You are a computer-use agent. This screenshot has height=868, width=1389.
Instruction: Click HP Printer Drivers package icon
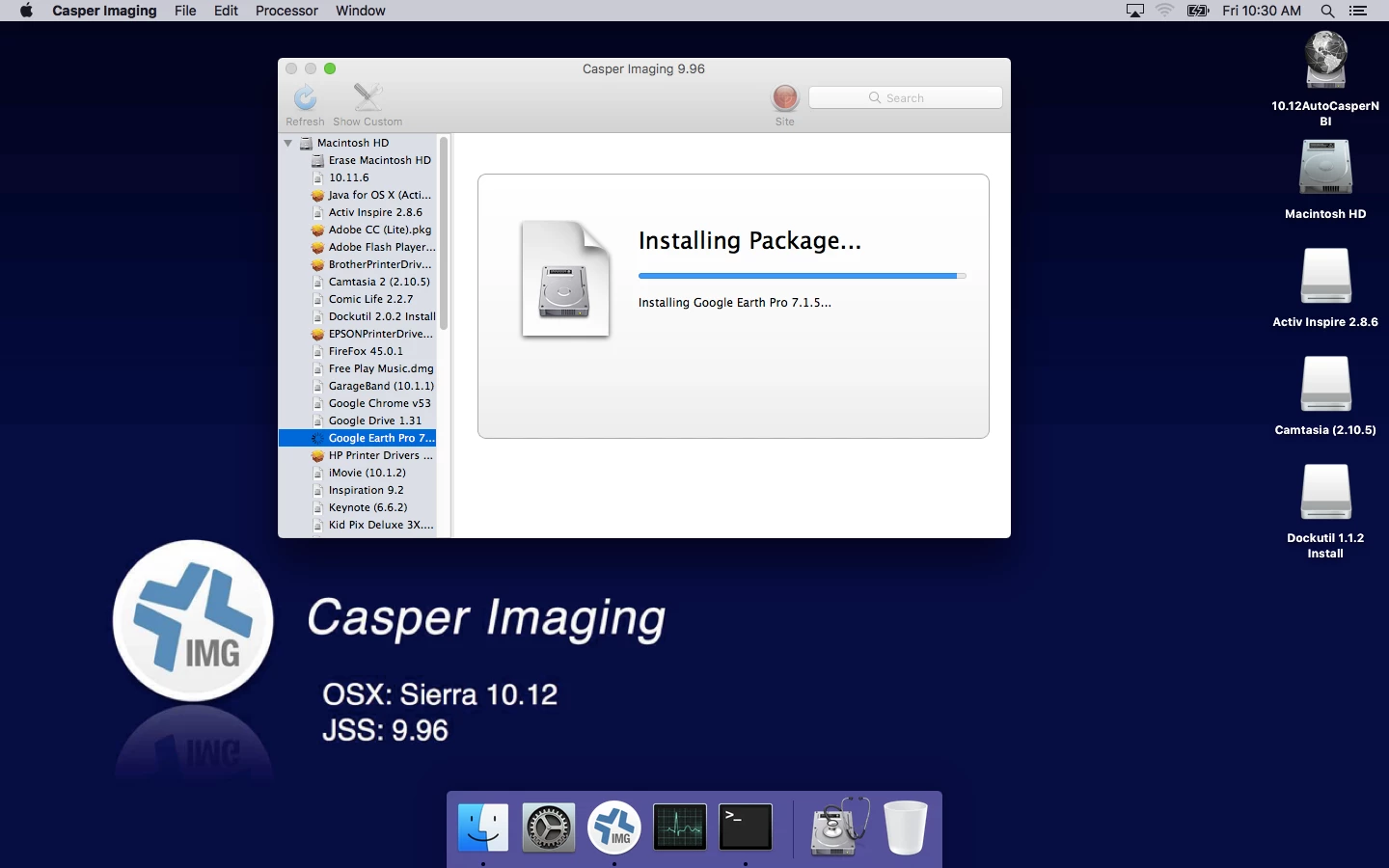(317, 455)
